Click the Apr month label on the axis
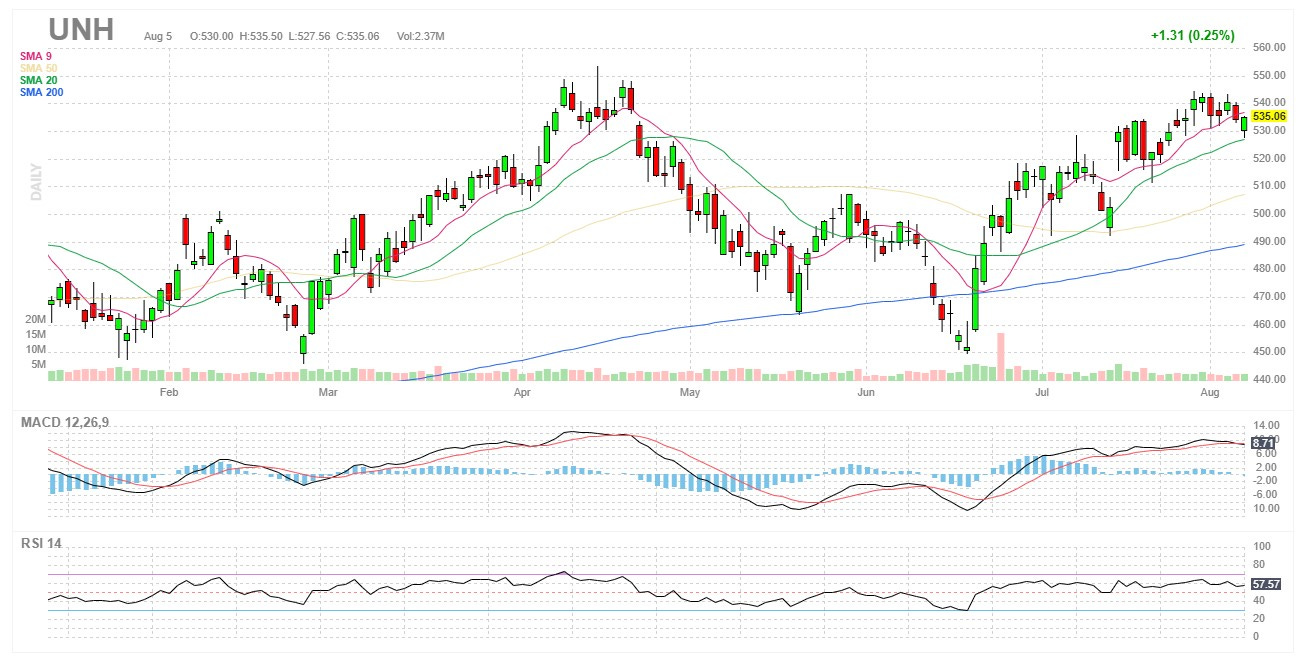Screen dimensions: 1299x657 (520, 393)
